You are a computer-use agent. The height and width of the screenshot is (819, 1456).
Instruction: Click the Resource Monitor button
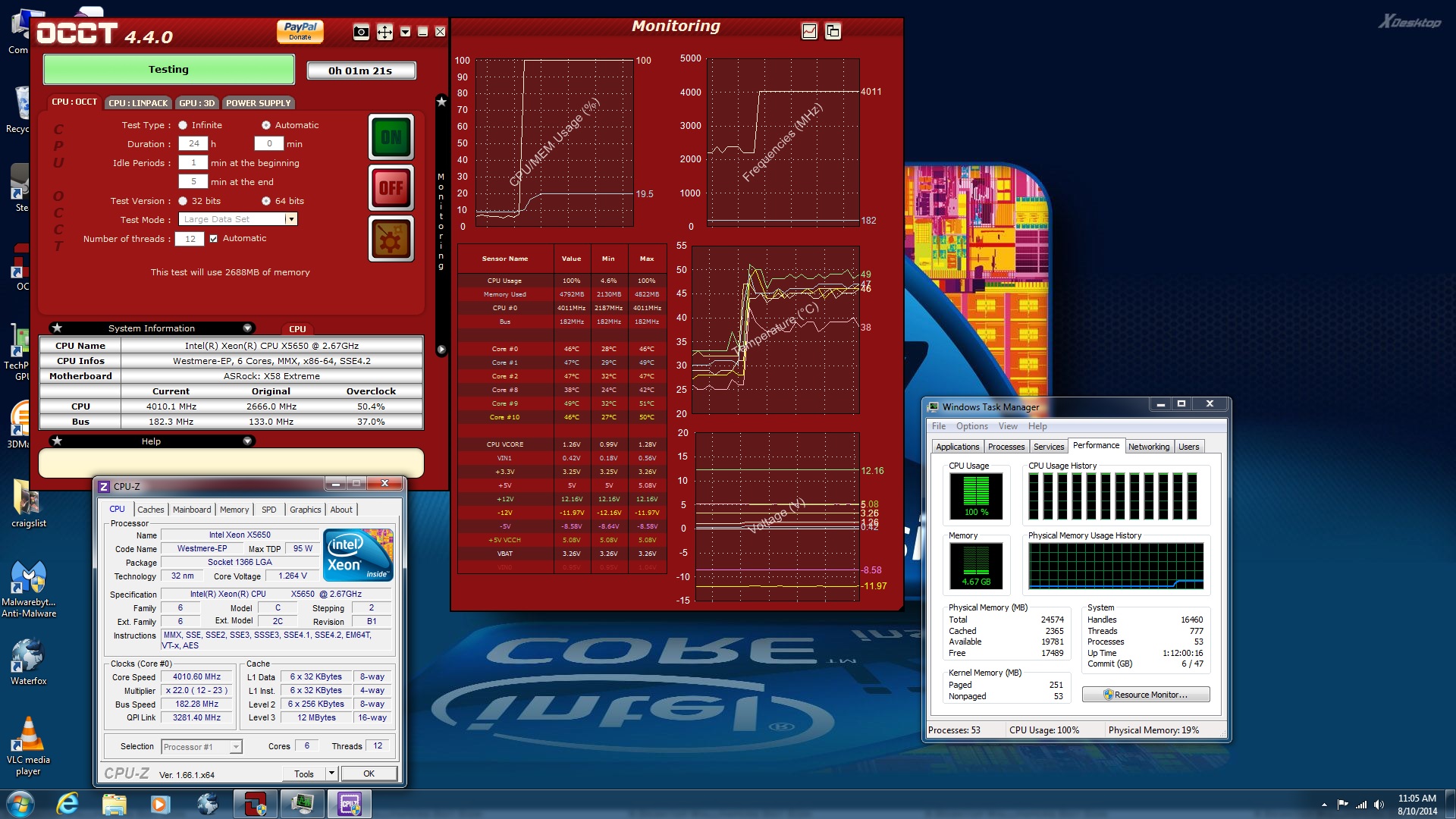click(x=1146, y=695)
